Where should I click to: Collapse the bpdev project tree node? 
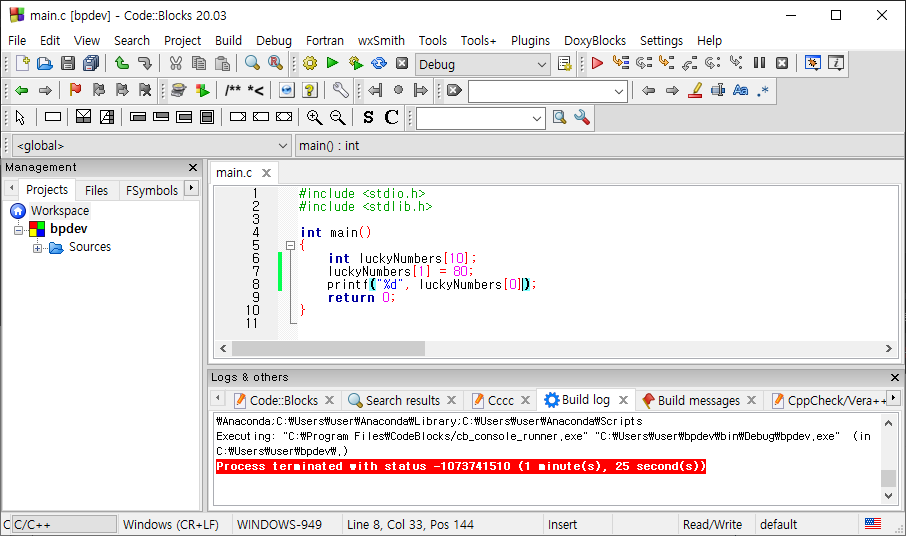[18, 230]
